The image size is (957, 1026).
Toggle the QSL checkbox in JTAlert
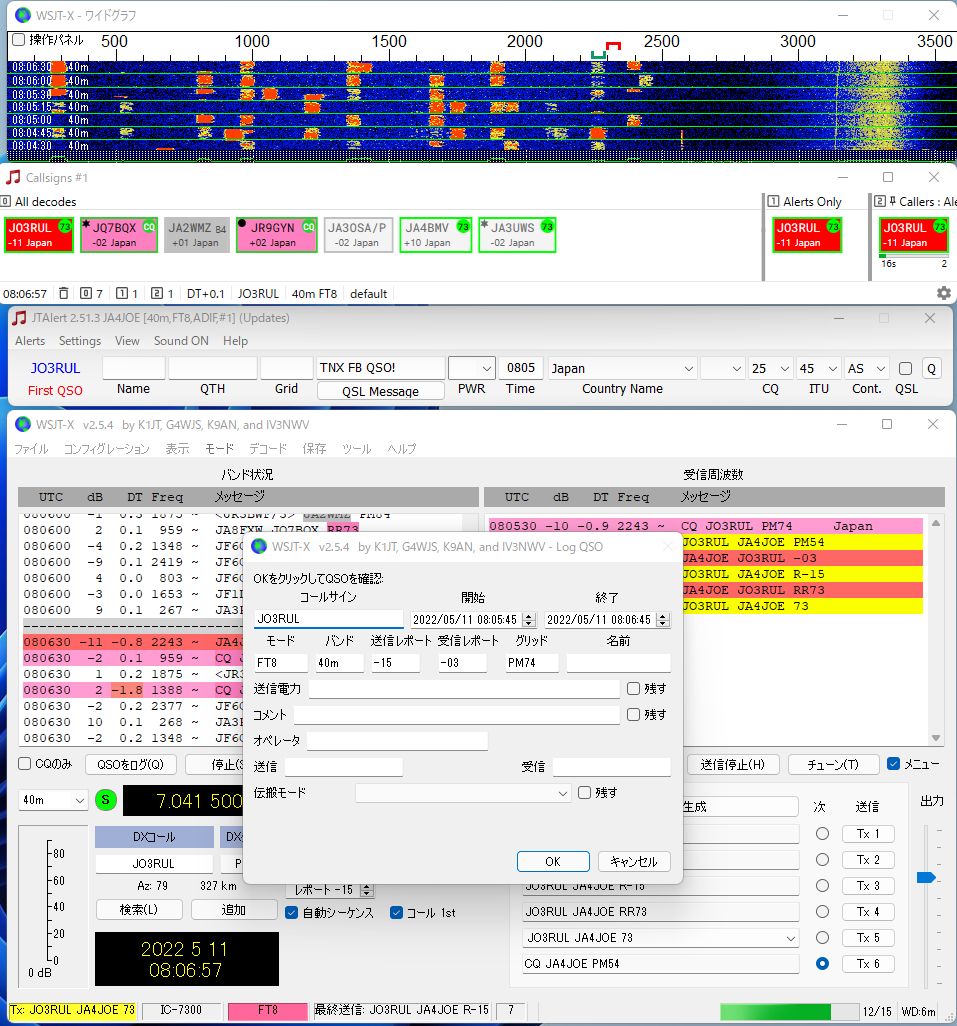coord(905,368)
